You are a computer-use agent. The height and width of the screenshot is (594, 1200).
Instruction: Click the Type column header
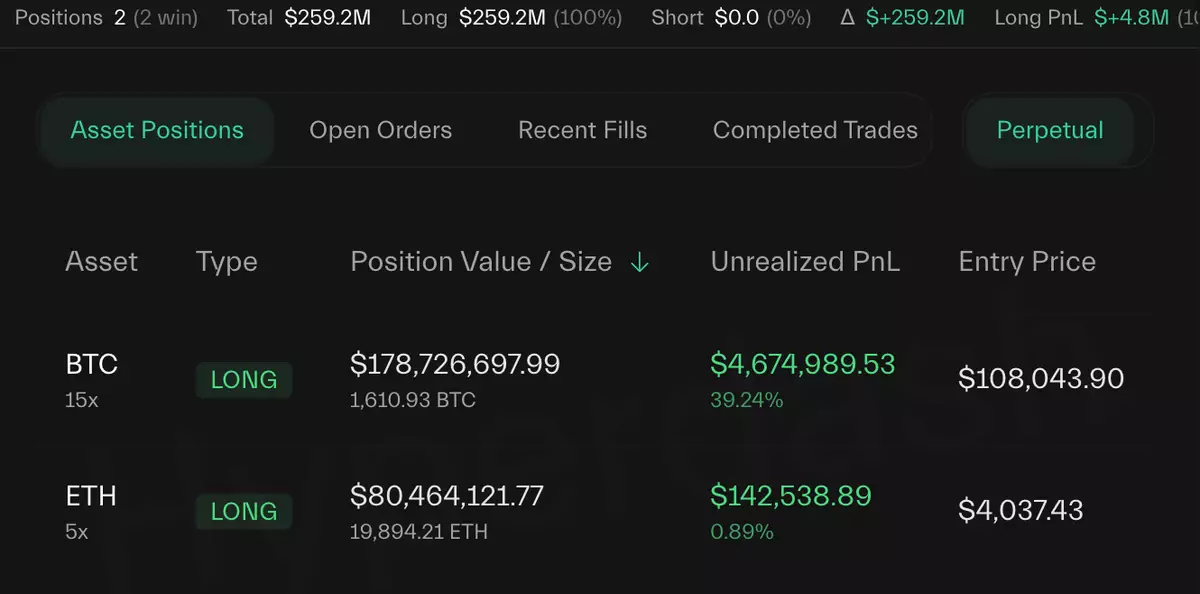point(227,262)
